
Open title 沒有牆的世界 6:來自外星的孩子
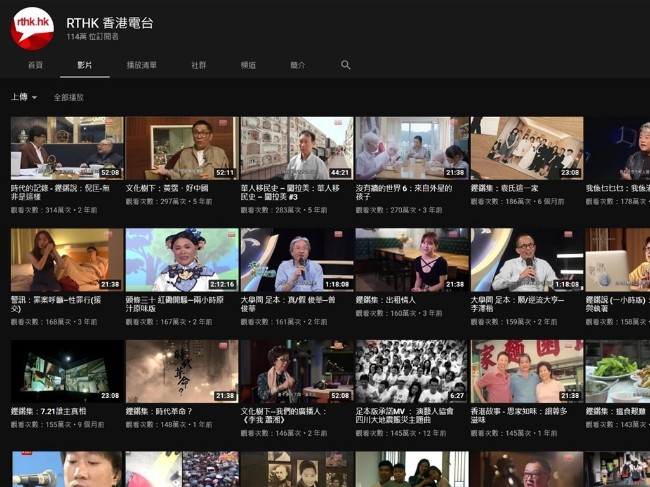pos(404,192)
